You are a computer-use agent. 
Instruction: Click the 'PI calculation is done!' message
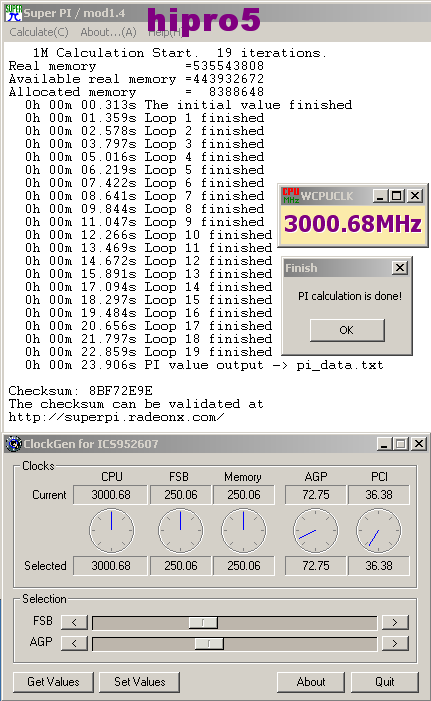[x=350, y=296]
